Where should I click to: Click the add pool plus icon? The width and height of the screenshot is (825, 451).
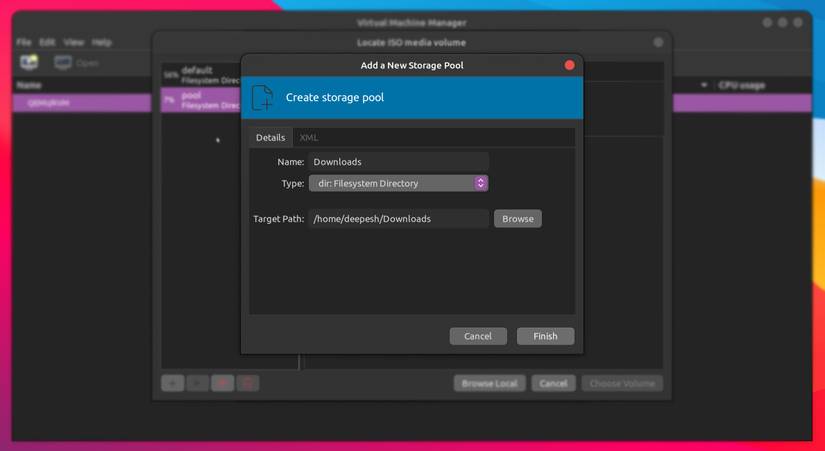click(173, 383)
